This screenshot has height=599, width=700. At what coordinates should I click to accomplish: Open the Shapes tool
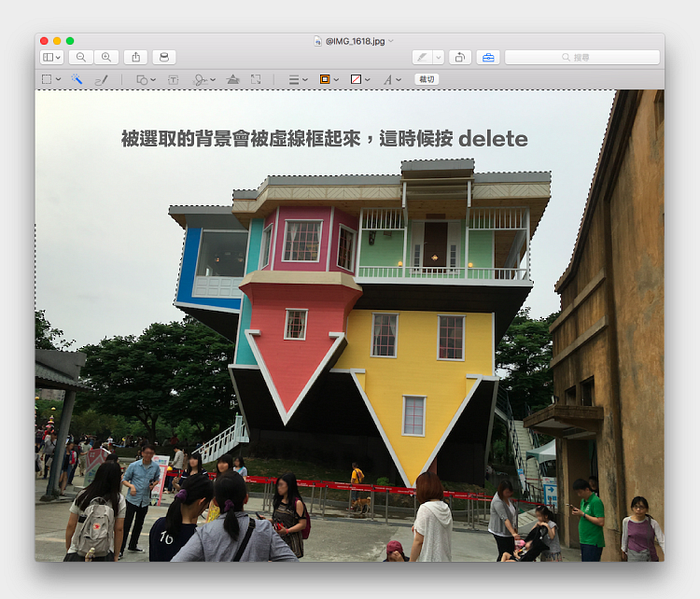142,80
